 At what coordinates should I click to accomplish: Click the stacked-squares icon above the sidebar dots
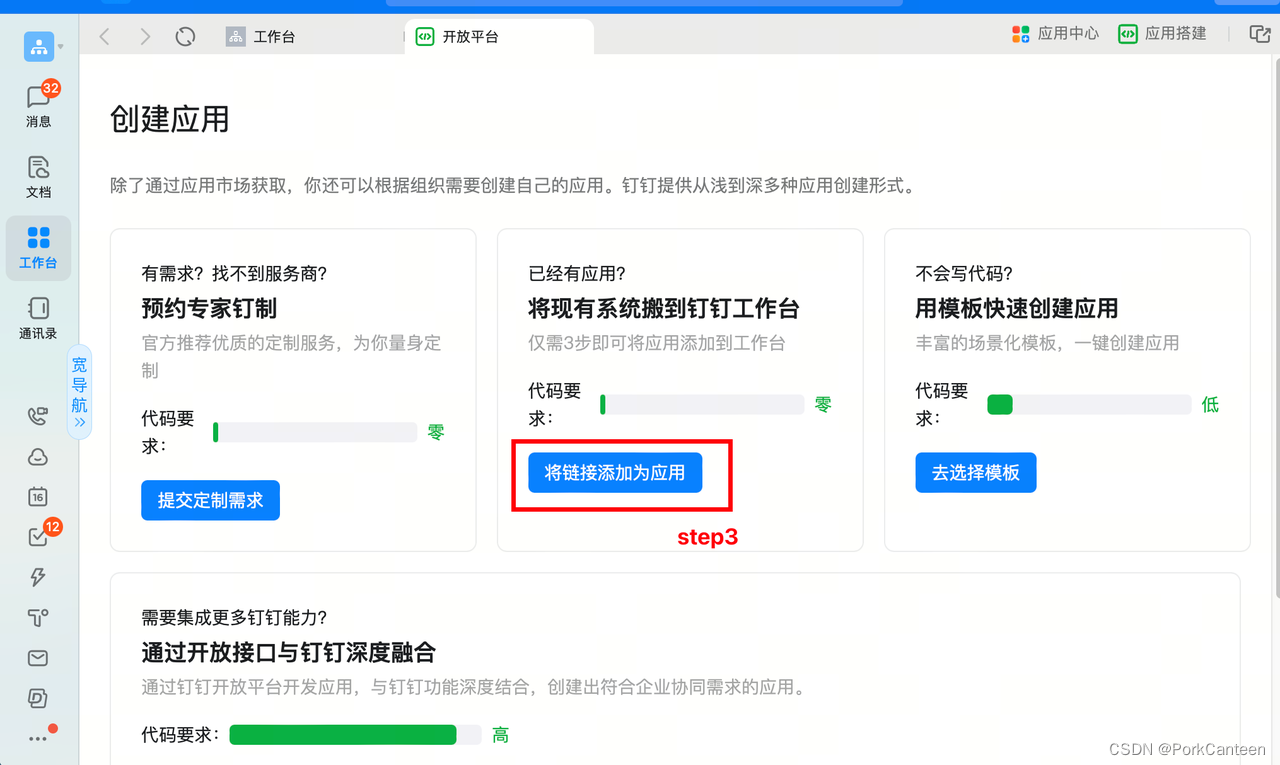click(38, 697)
